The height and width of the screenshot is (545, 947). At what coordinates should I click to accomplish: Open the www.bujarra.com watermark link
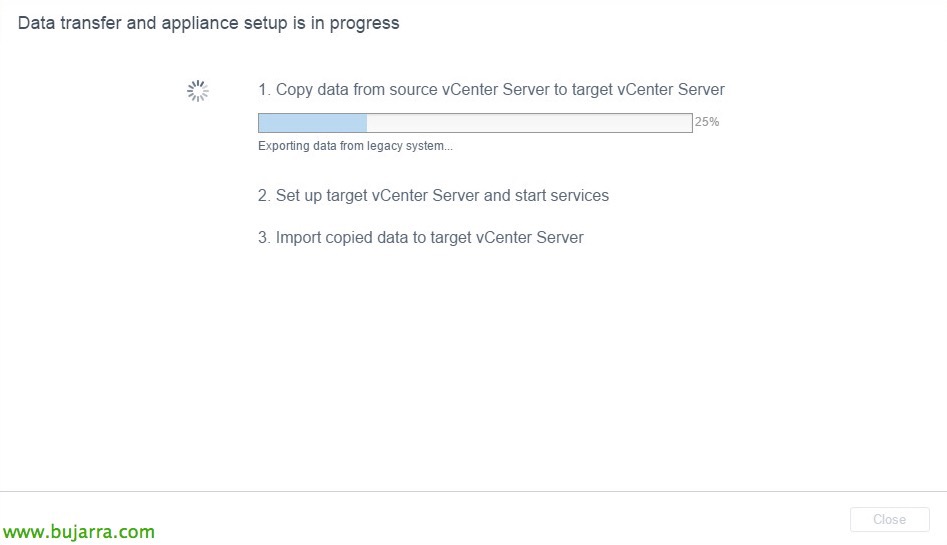(x=79, y=532)
